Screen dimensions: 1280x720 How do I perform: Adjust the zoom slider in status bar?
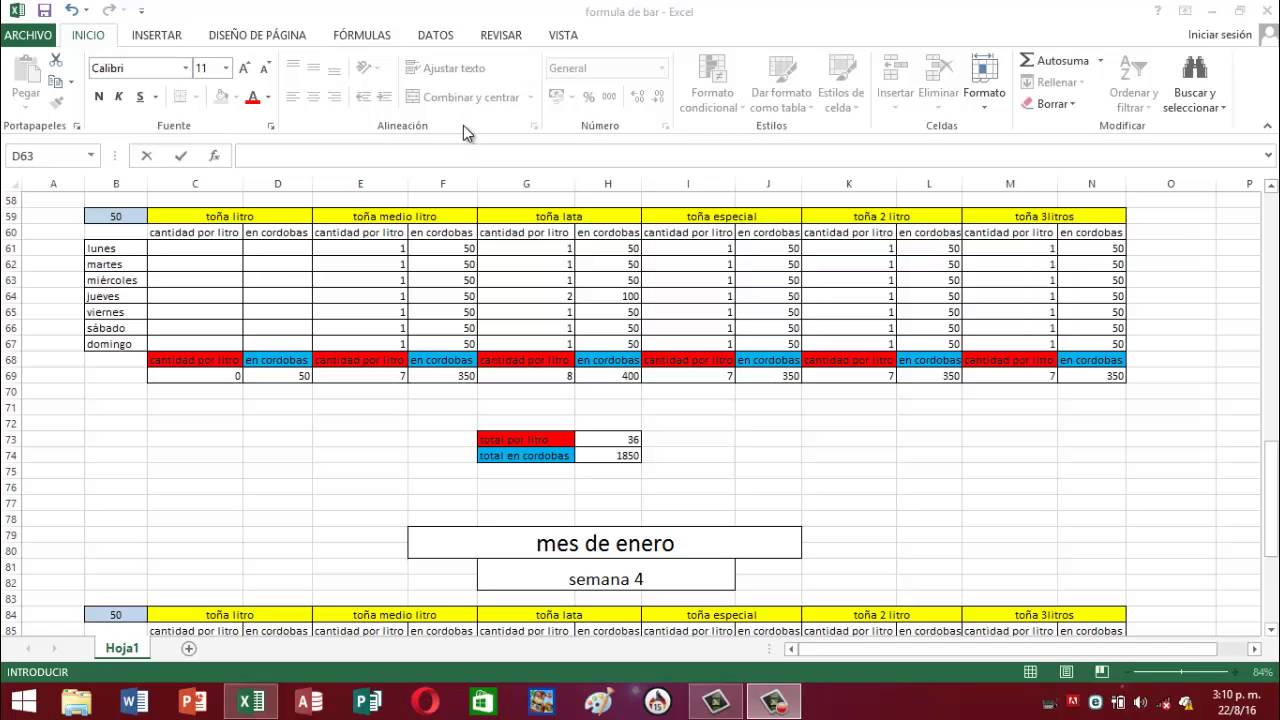(x=1182, y=672)
